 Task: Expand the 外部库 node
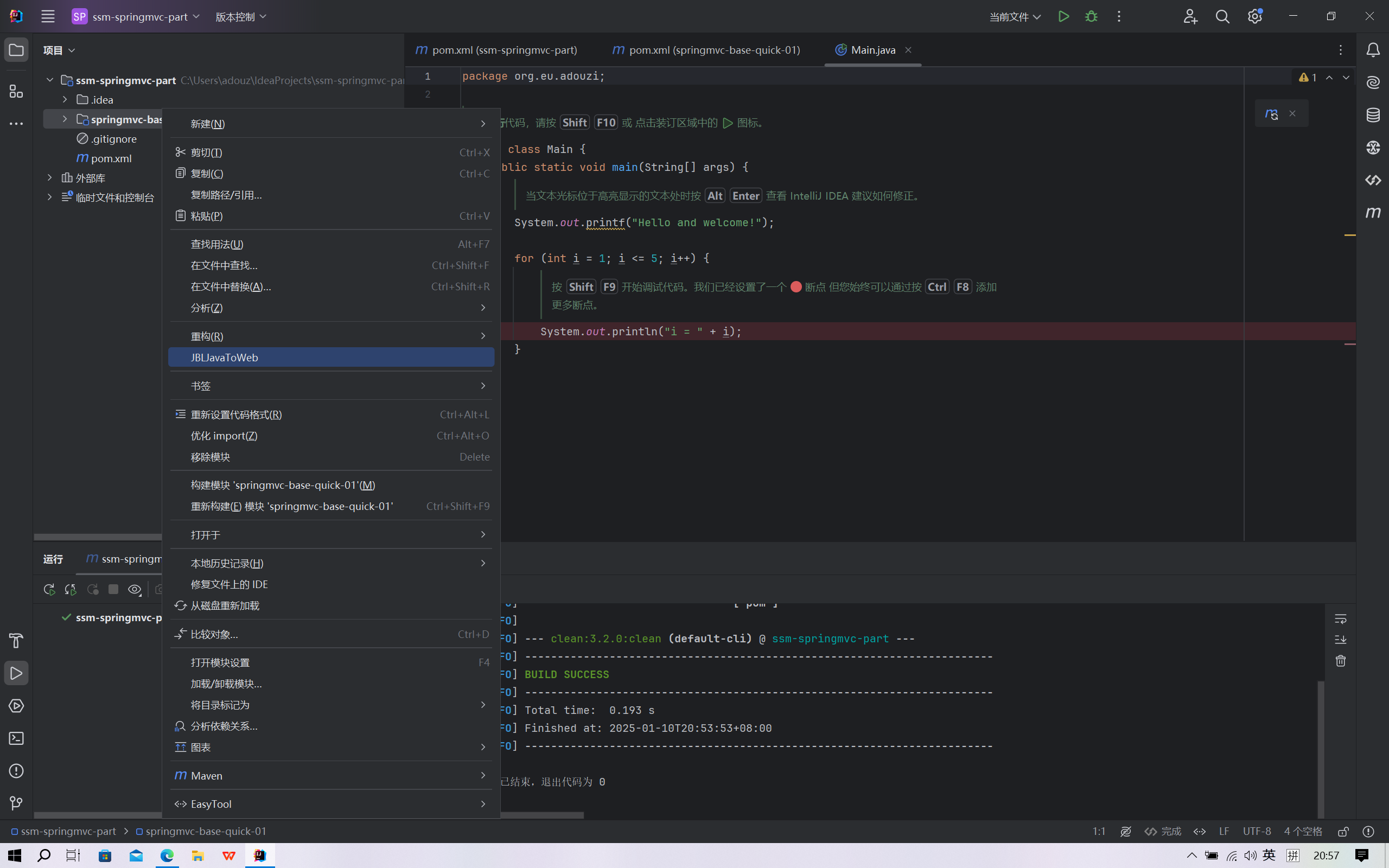pyautogui.click(x=50, y=178)
